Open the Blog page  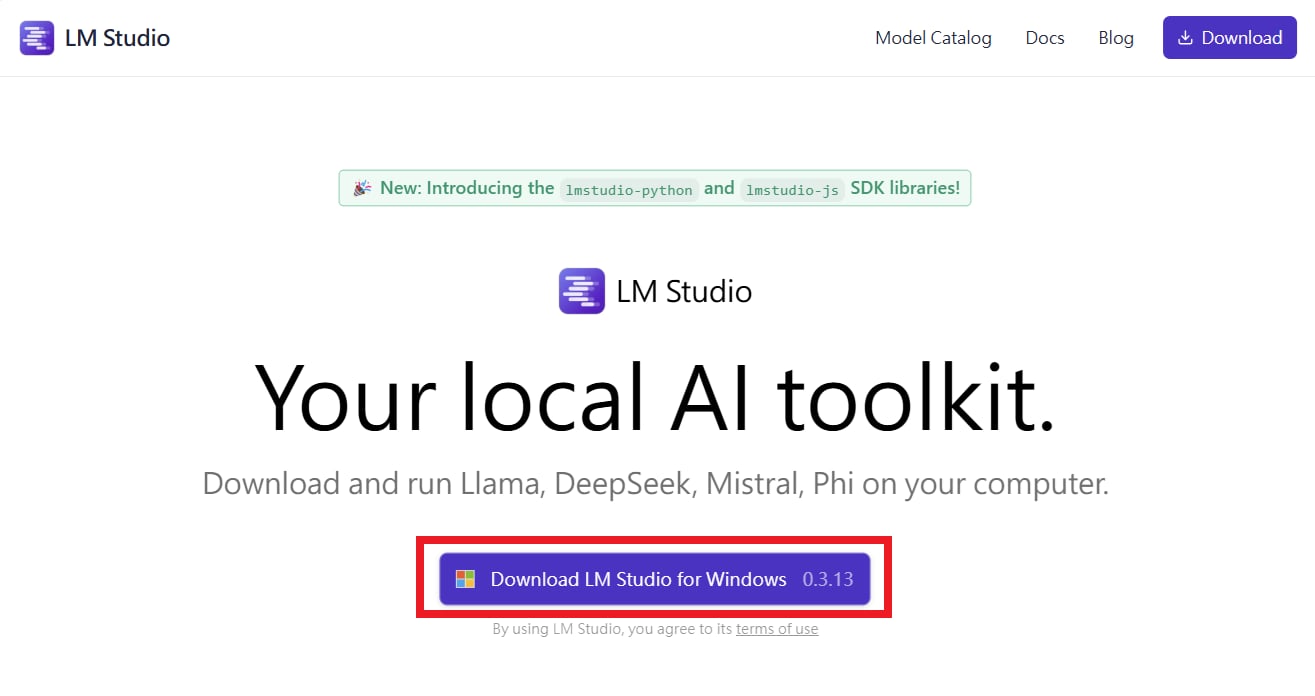[1116, 38]
